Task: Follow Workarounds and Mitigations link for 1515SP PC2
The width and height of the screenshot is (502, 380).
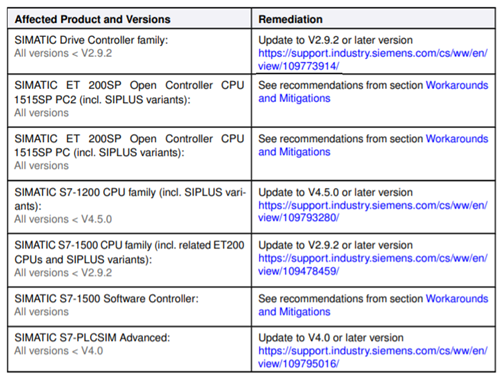Action: [x=373, y=92]
